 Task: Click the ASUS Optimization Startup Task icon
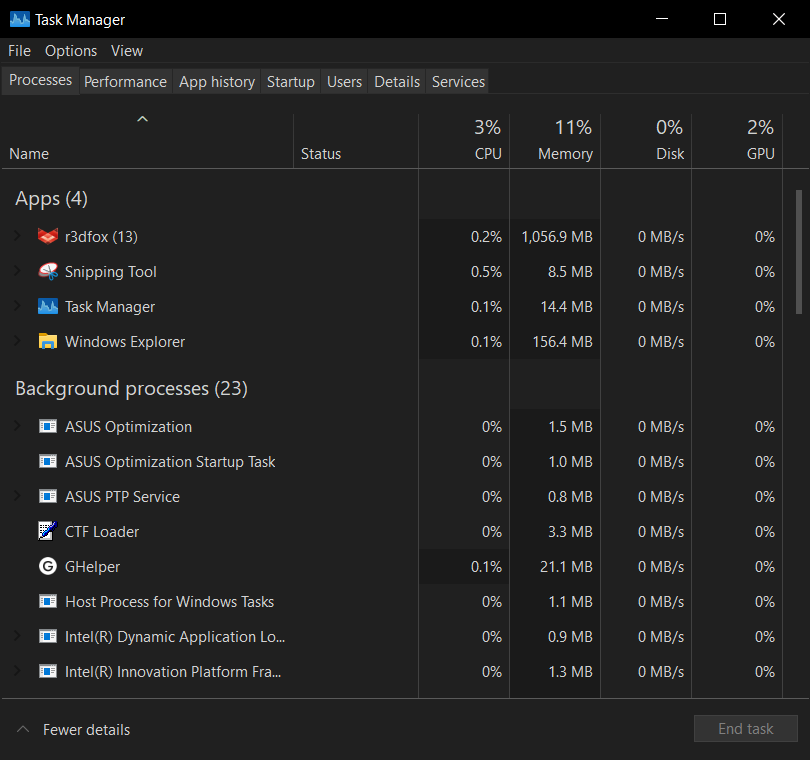coord(48,461)
